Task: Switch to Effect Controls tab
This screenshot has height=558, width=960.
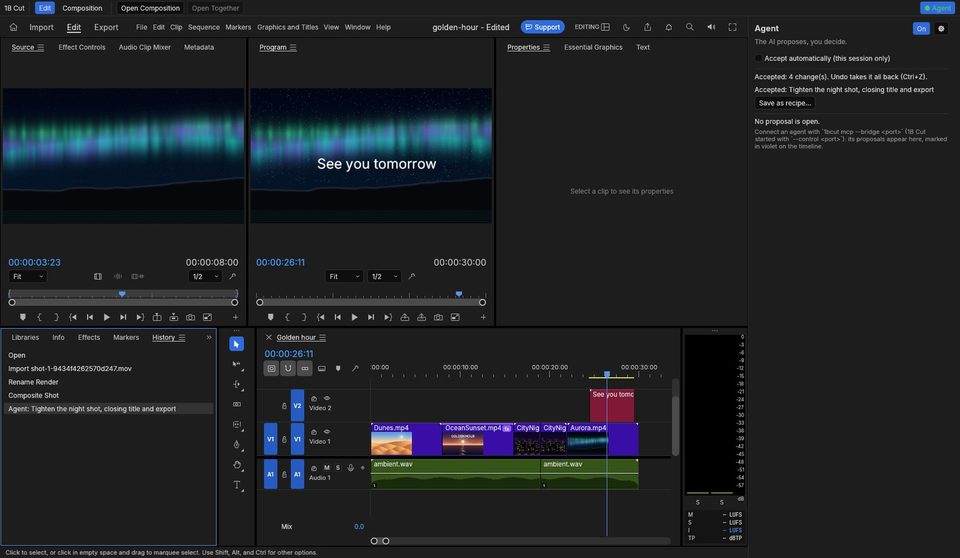Action: point(82,47)
